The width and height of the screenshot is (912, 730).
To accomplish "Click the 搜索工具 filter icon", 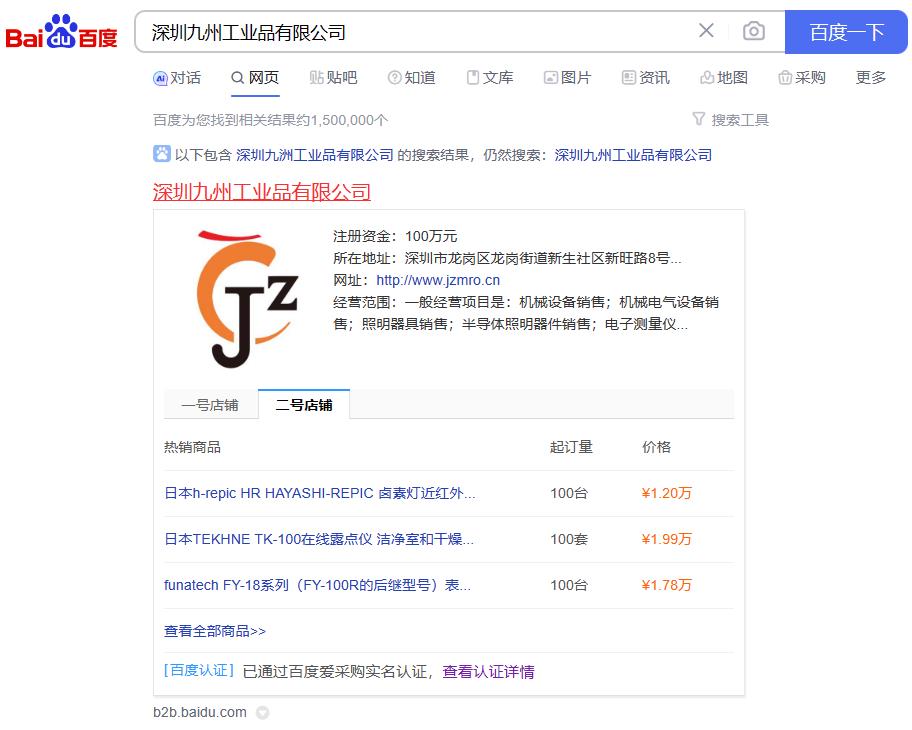I will (699, 119).
